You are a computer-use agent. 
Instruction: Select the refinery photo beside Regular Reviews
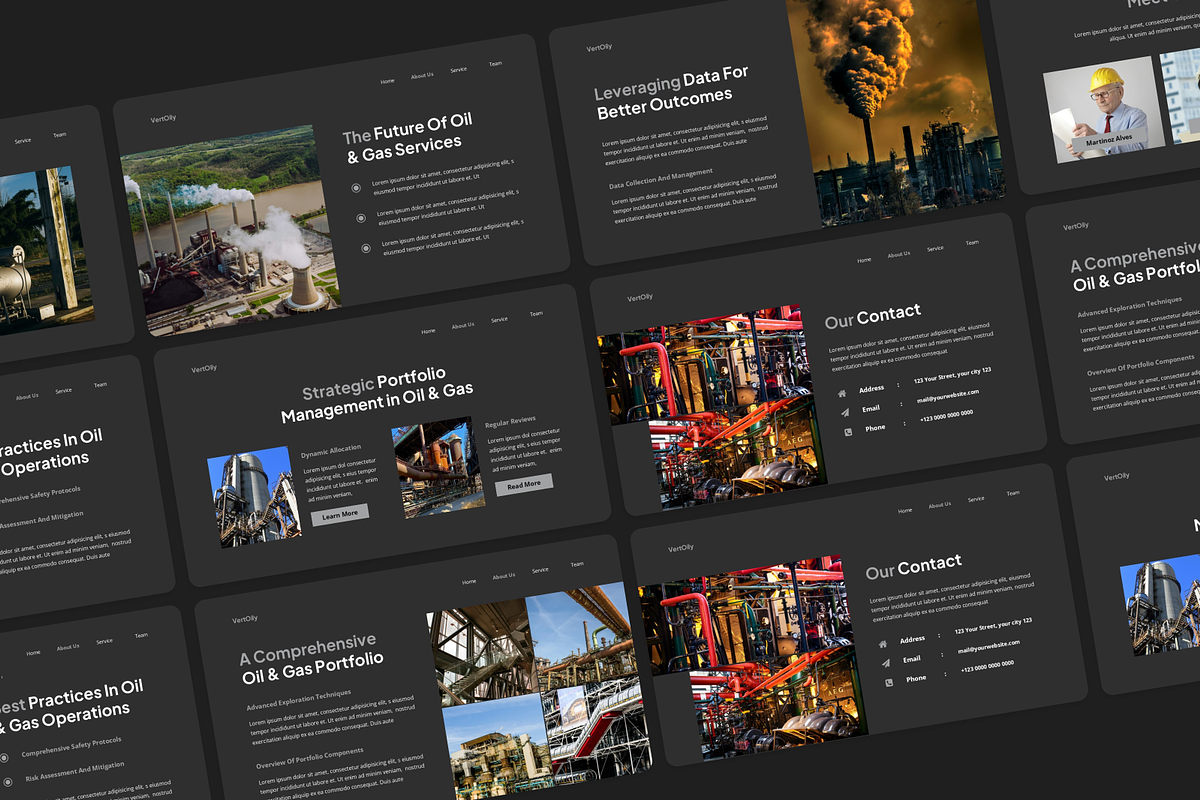pyautogui.click(x=438, y=467)
